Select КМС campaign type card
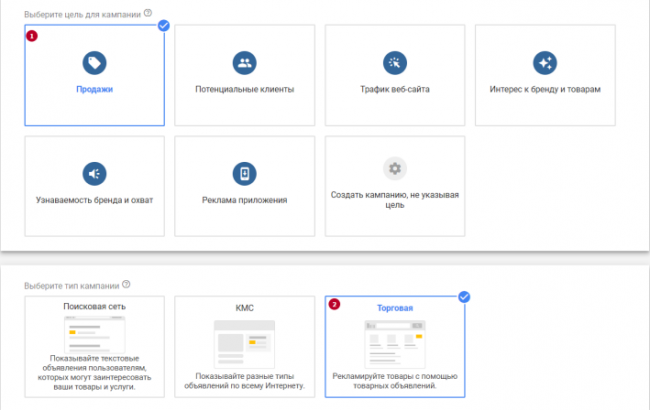 point(244,347)
